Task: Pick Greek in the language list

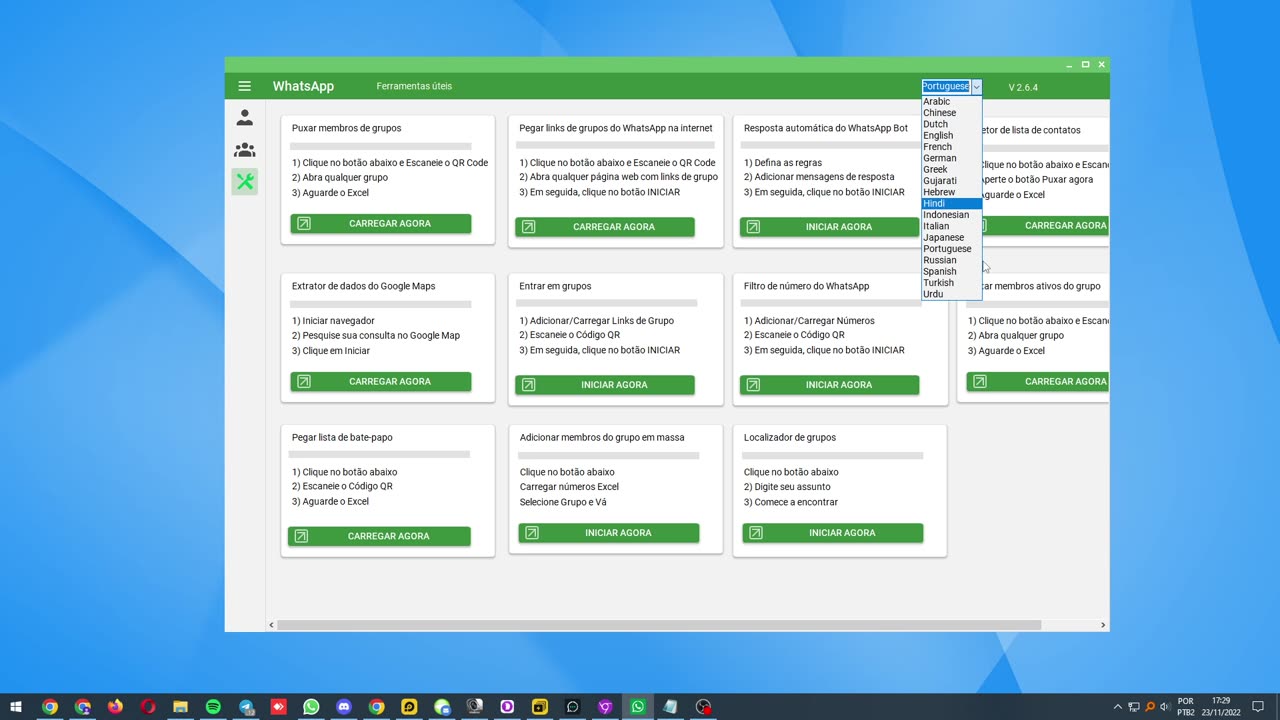Action: (x=951, y=169)
